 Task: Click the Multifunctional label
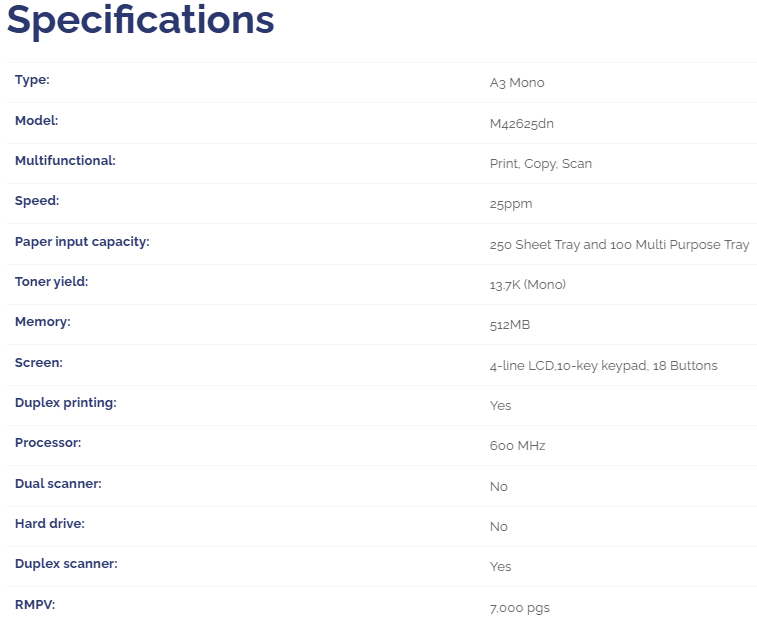coord(65,160)
